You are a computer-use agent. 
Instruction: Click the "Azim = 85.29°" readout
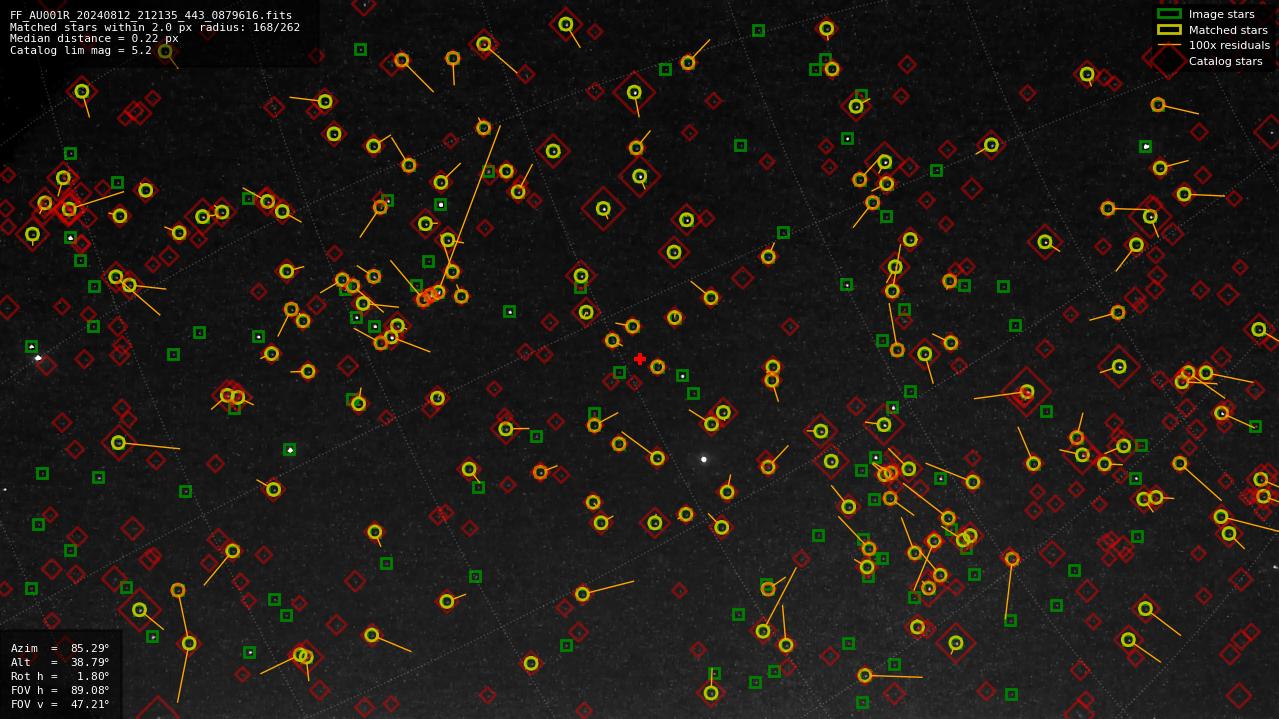click(x=60, y=648)
